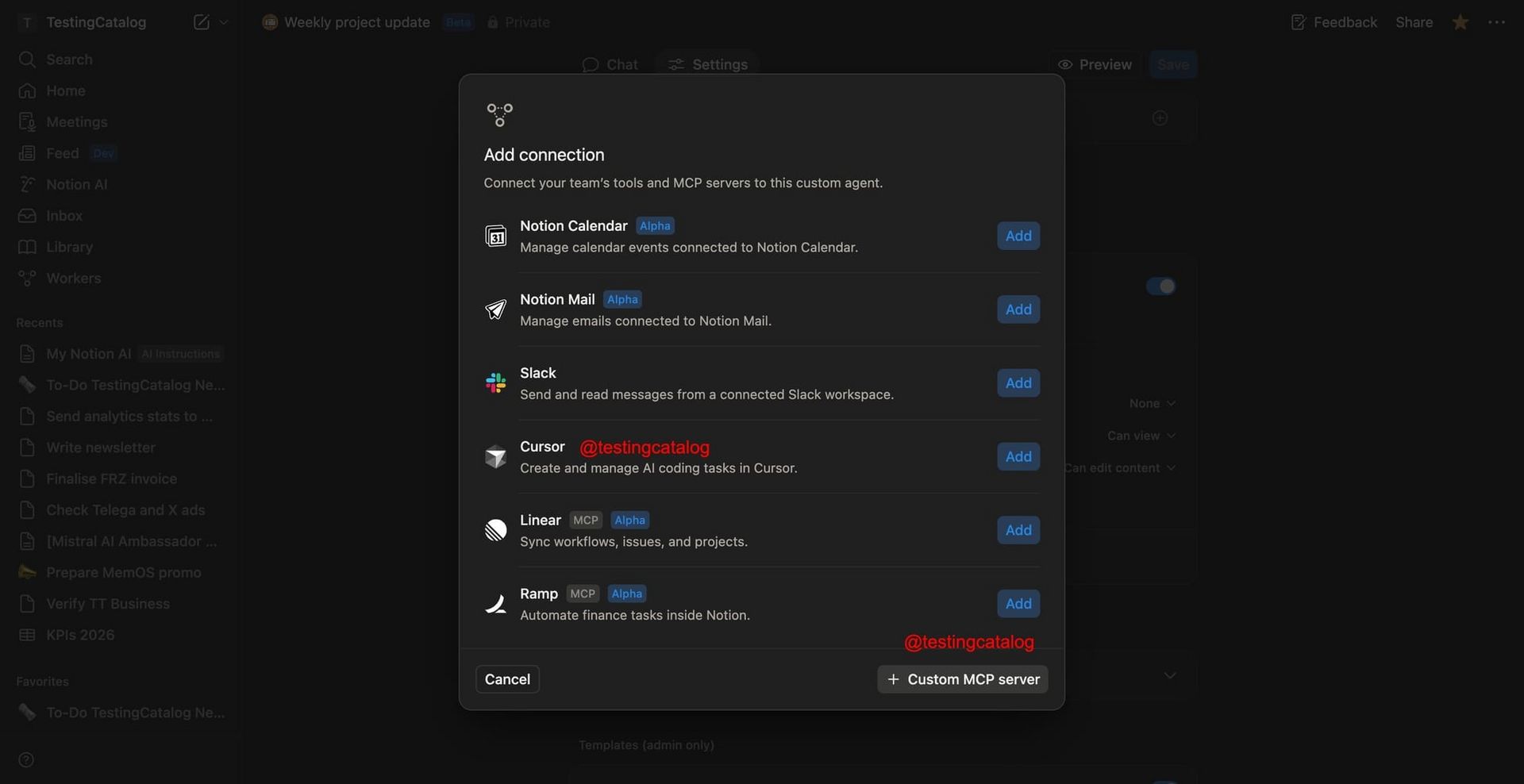The width and height of the screenshot is (1524, 784).
Task: Cancel the Add connection dialog
Action: (507, 679)
